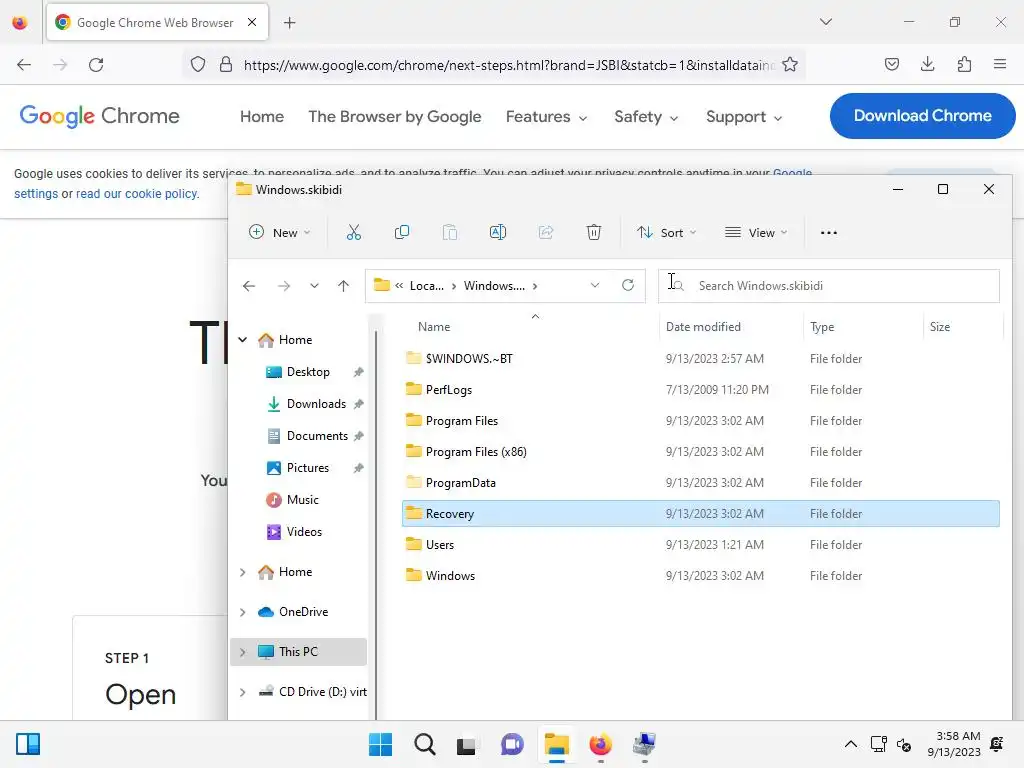Select the ProgramData folder

[x=700, y=483]
